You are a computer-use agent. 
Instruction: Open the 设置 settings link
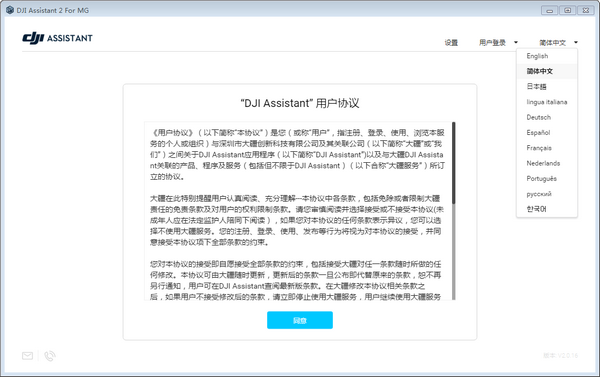451,42
